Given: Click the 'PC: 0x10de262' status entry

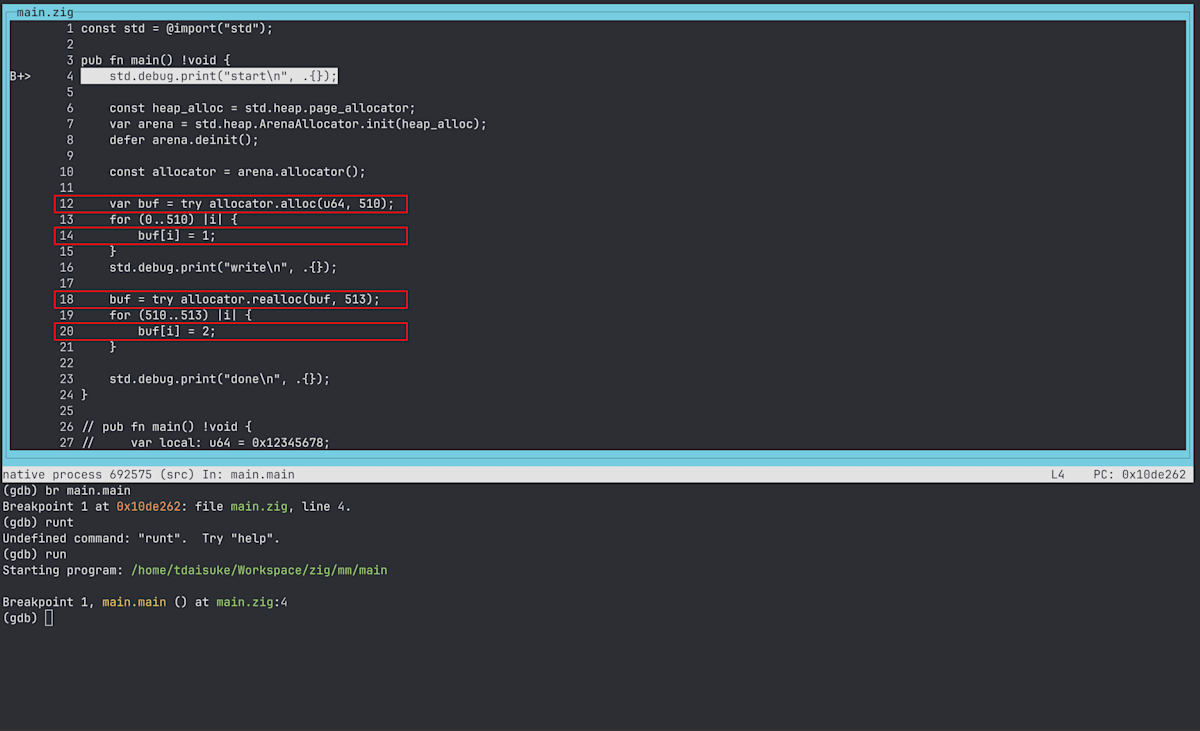Looking at the screenshot, I should coord(1140,474).
